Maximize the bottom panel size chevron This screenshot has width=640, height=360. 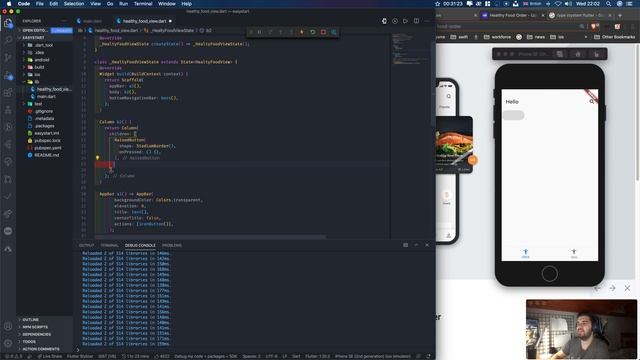pos(416,245)
